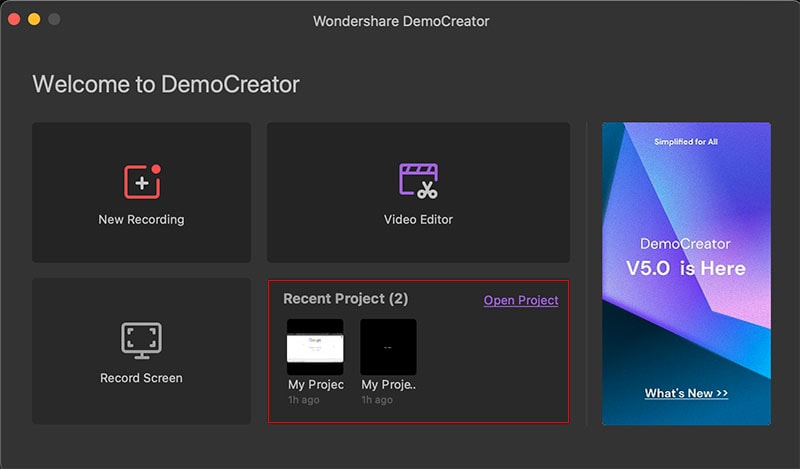Select the Record Screen label

pyautogui.click(x=141, y=378)
